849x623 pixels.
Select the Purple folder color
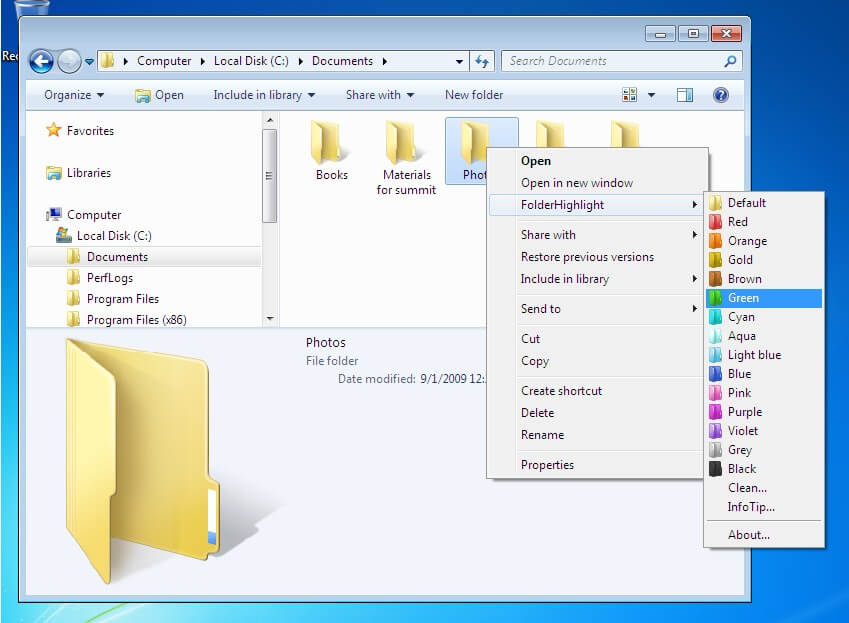pos(745,412)
